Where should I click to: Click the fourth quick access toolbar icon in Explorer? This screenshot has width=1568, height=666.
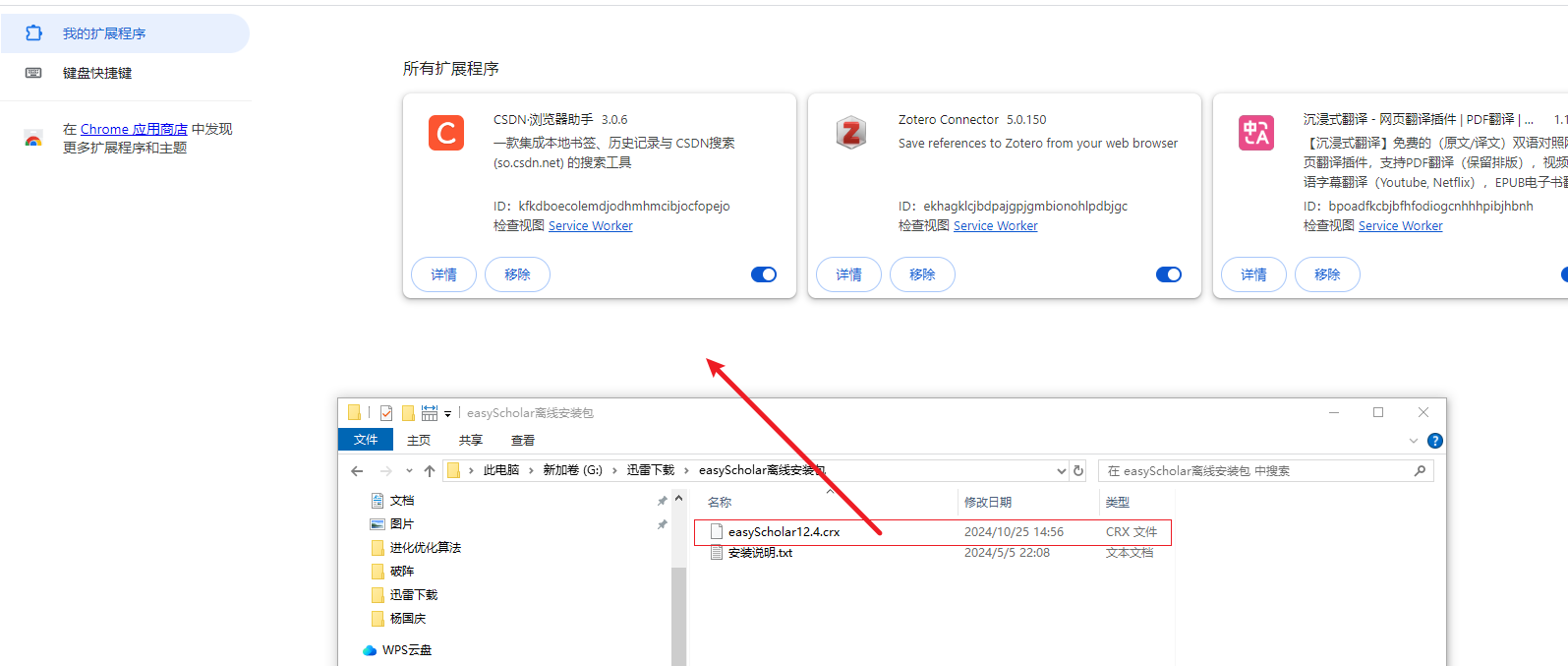[x=430, y=413]
